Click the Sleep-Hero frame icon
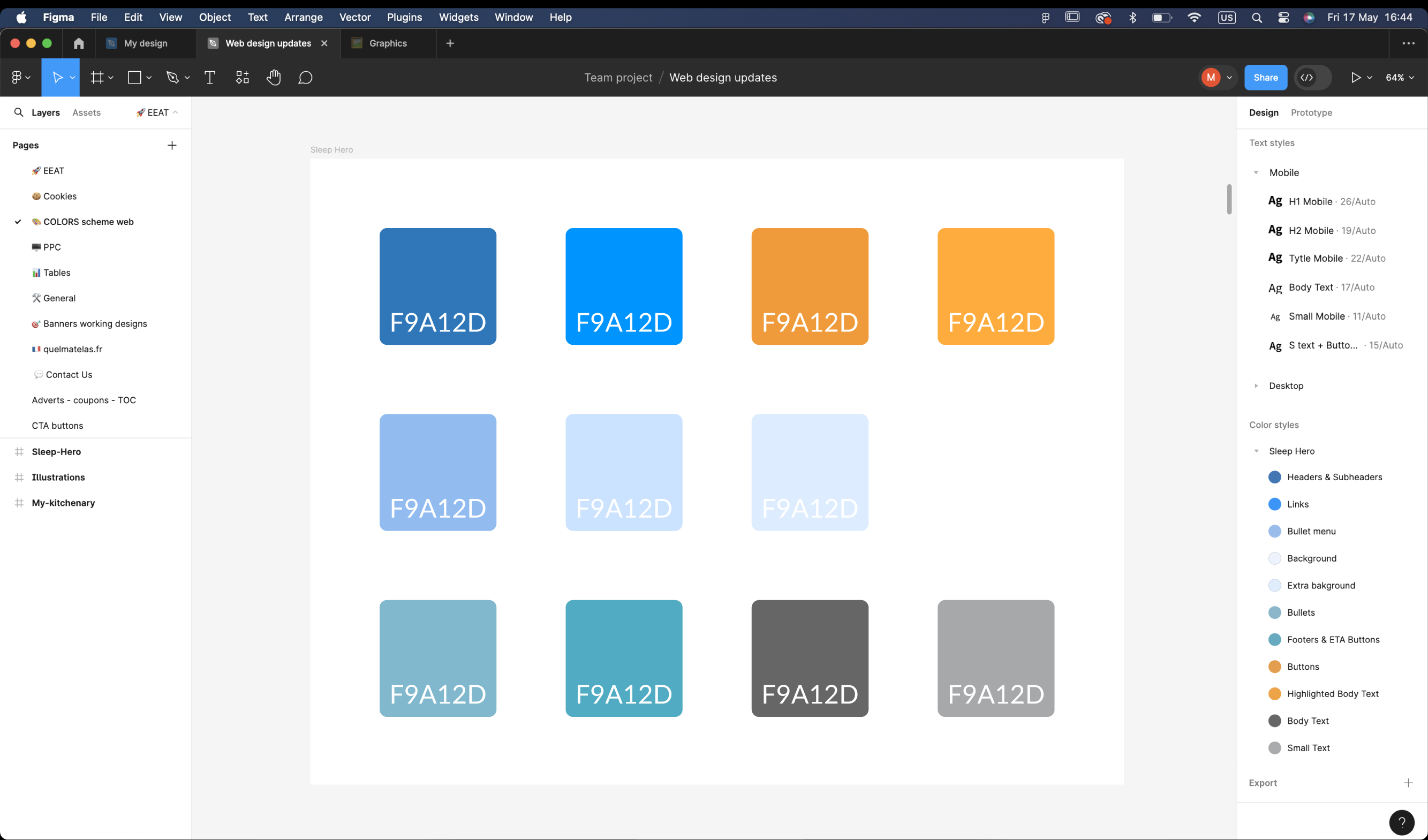This screenshot has height=840, width=1428. [x=19, y=451]
